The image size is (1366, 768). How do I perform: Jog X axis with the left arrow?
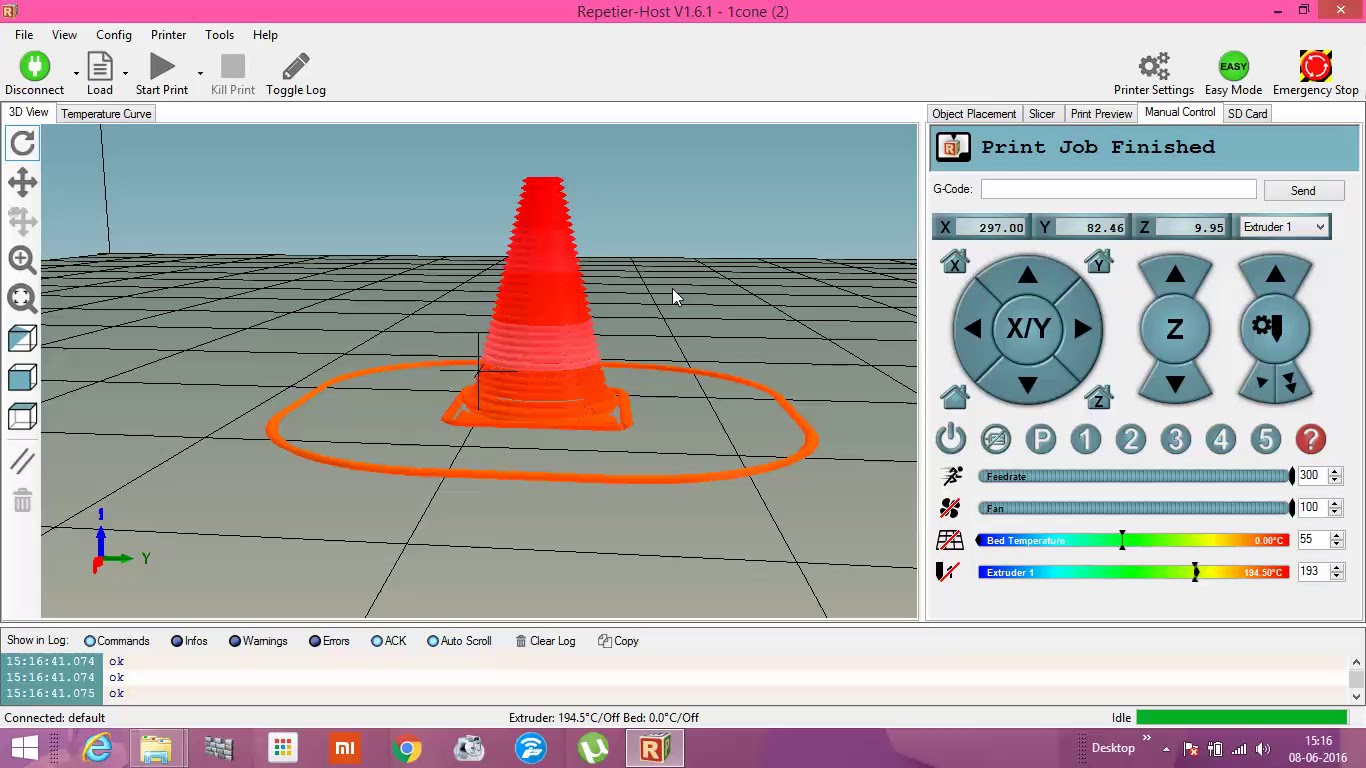click(x=973, y=328)
